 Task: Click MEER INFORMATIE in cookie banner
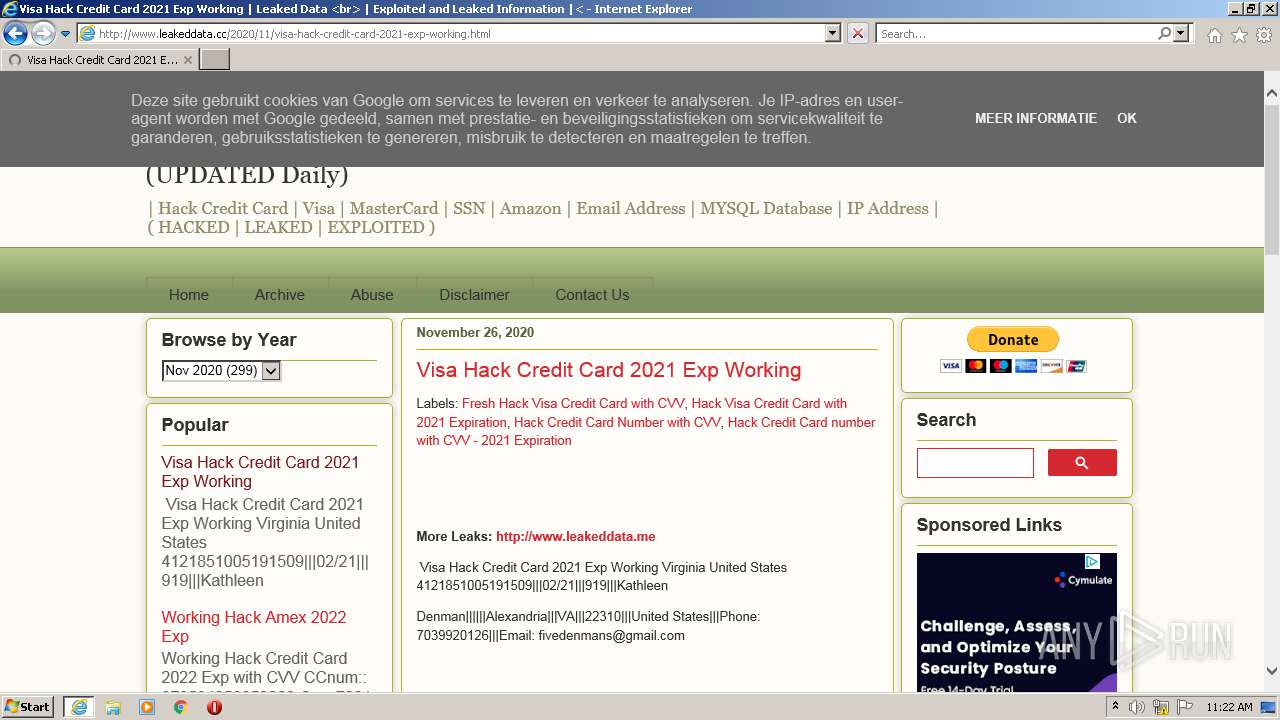(1036, 118)
